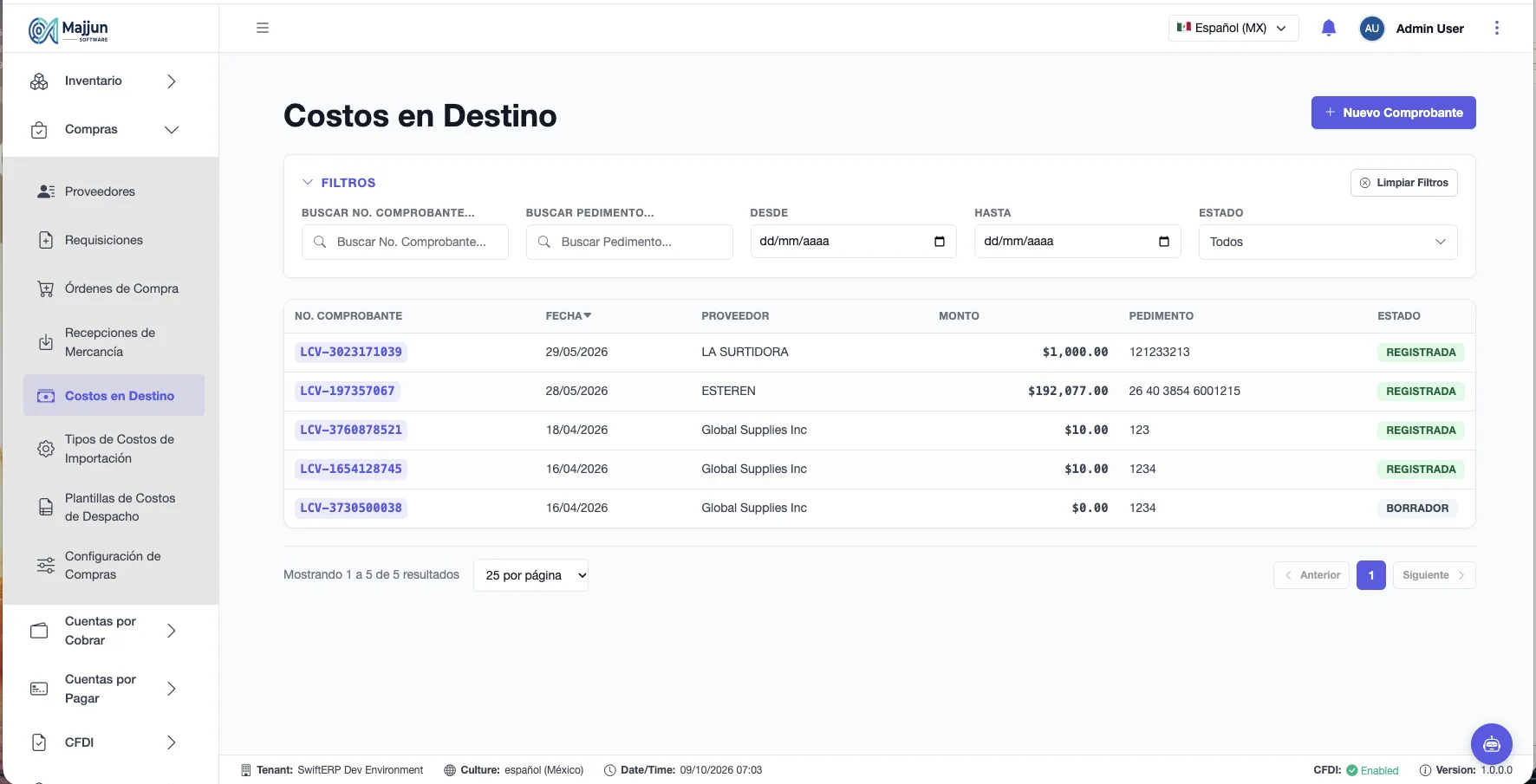Click the Configuración de Compras sliders icon
The height and width of the screenshot is (784, 1536).
tap(46, 566)
